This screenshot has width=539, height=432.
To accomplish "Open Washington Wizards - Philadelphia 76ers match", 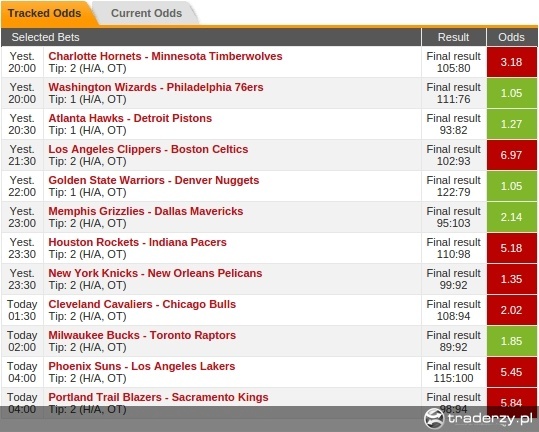I will pyautogui.click(x=156, y=87).
